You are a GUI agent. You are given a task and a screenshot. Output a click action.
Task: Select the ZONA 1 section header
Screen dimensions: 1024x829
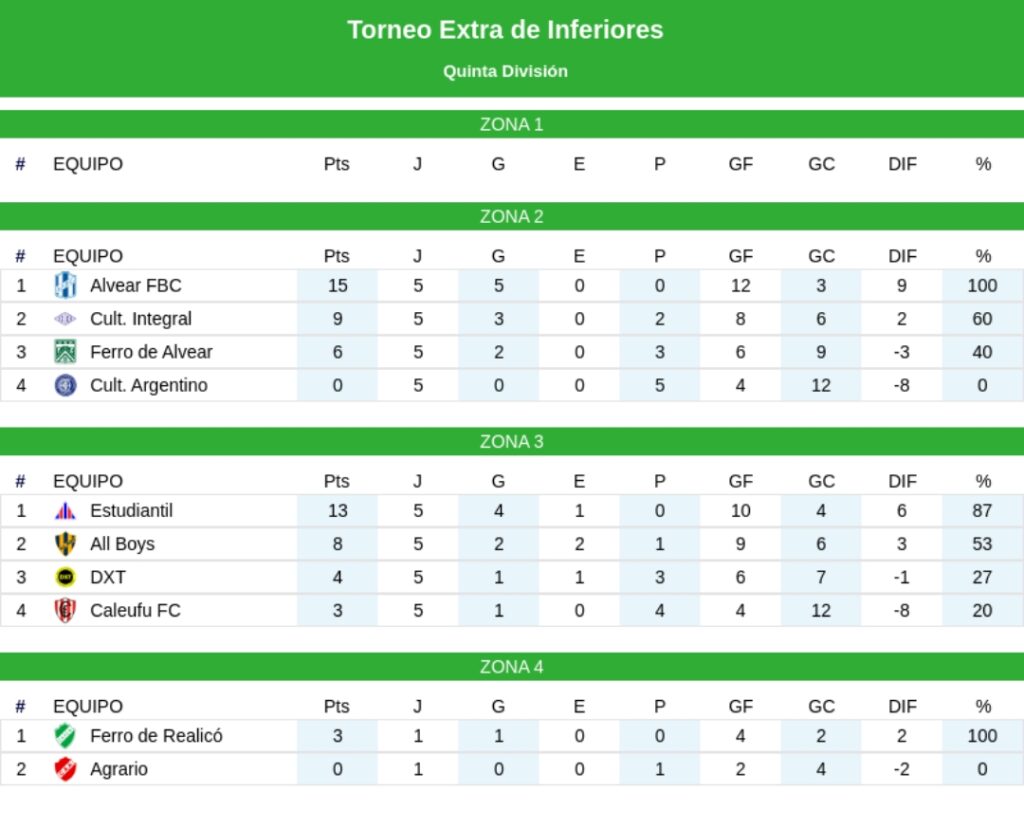(511, 125)
